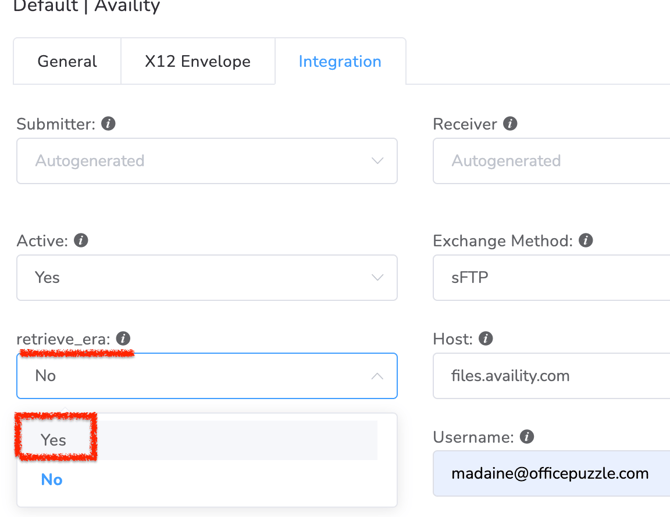This screenshot has width=670, height=517.
Task: Collapse the retrieve_era dropdown
Action: click(x=377, y=376)
